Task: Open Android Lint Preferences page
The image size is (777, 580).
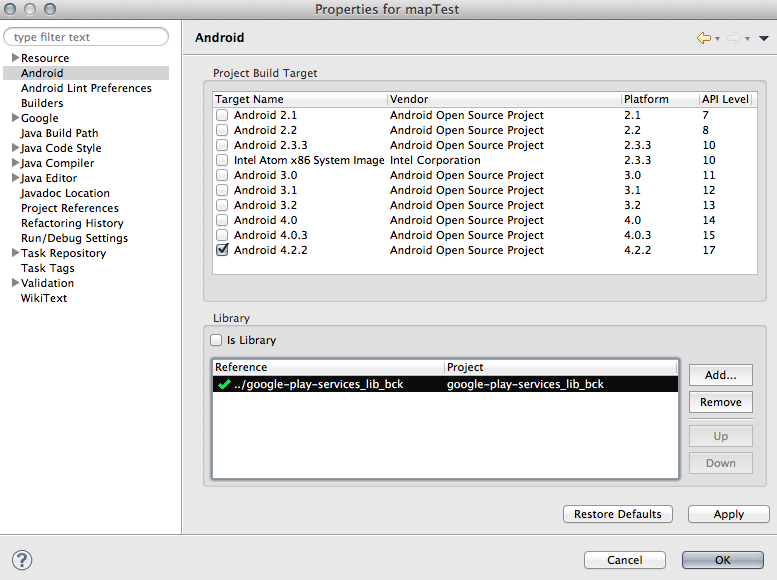Action: tap(86, 88)
